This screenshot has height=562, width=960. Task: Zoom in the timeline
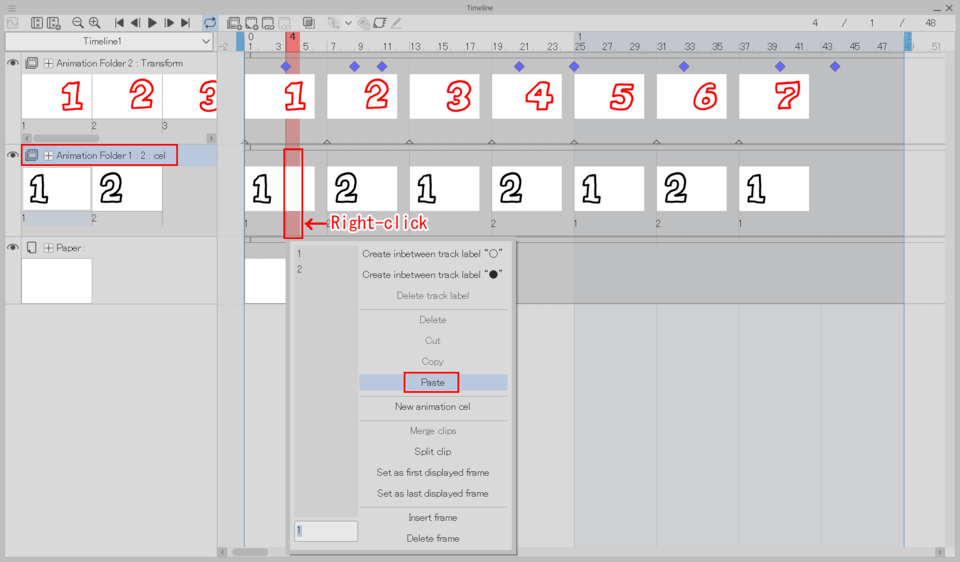[x=94, y=23]
